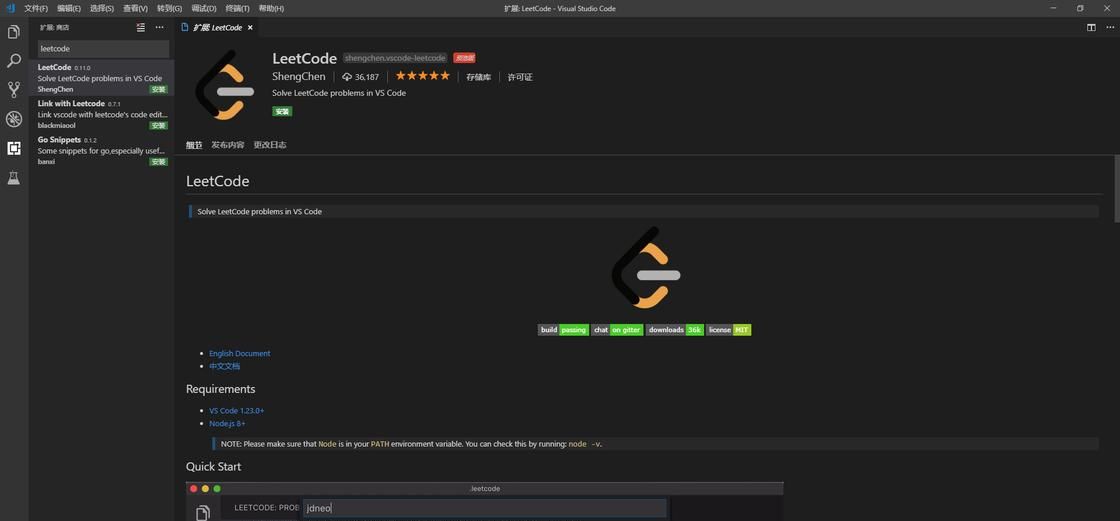Click the Quick Start demo screenshot
This screenshot has height=521, width=1120.
tap(484, 501)
